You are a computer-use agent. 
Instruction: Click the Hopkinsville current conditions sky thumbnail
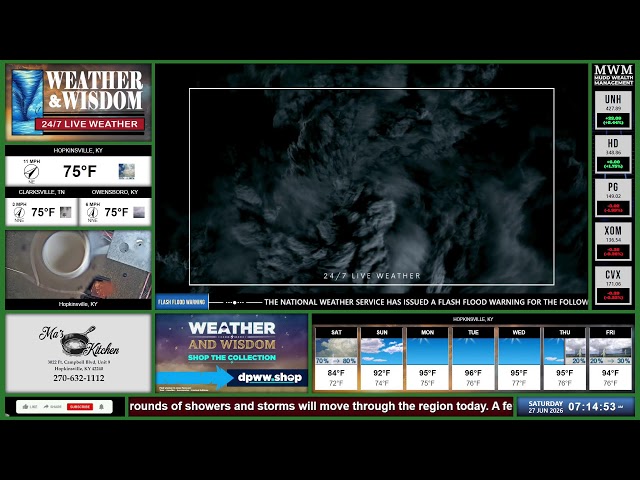(x=127, y=171)
